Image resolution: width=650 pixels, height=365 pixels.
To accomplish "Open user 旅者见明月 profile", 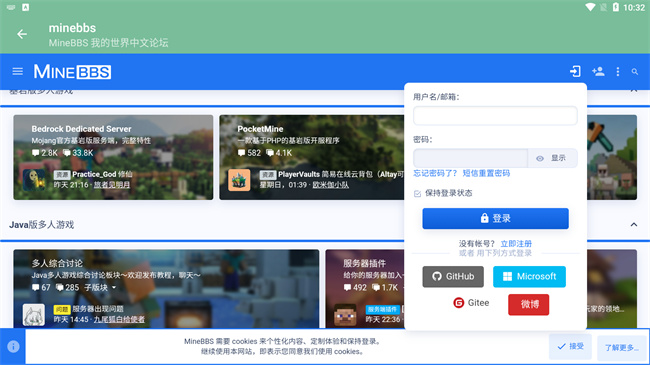I will pyautogui.click(x=112, y=185).
